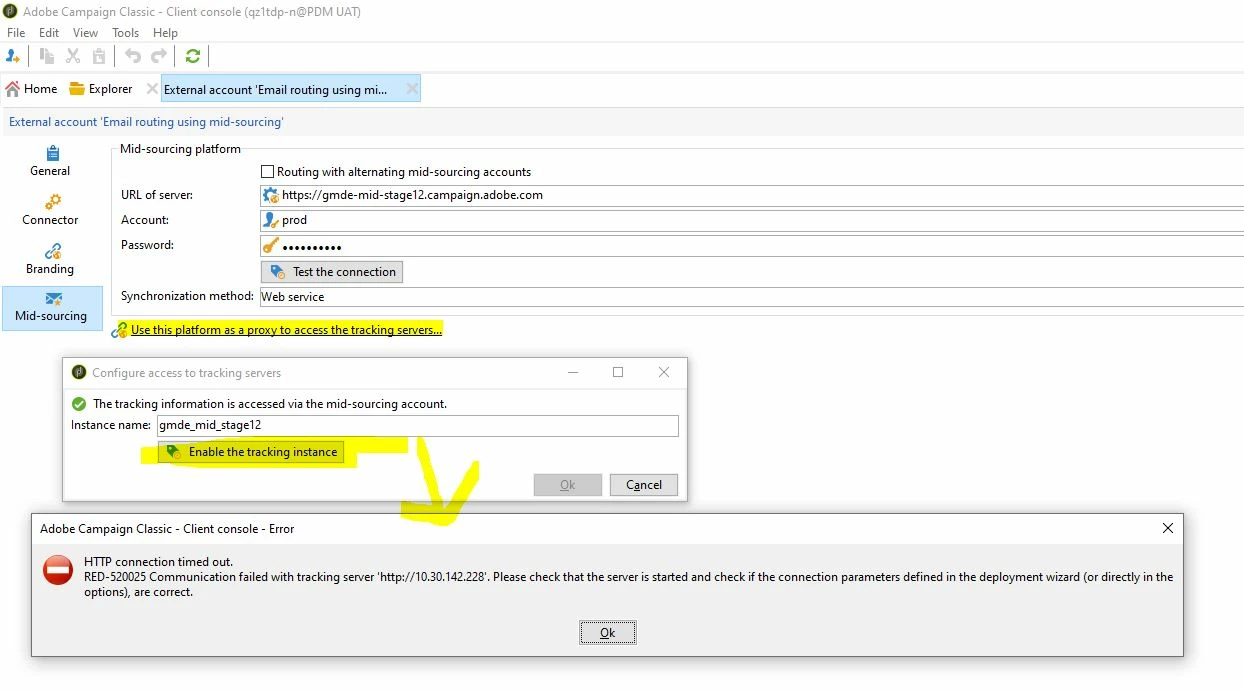Open the Connector gears section

52,202
